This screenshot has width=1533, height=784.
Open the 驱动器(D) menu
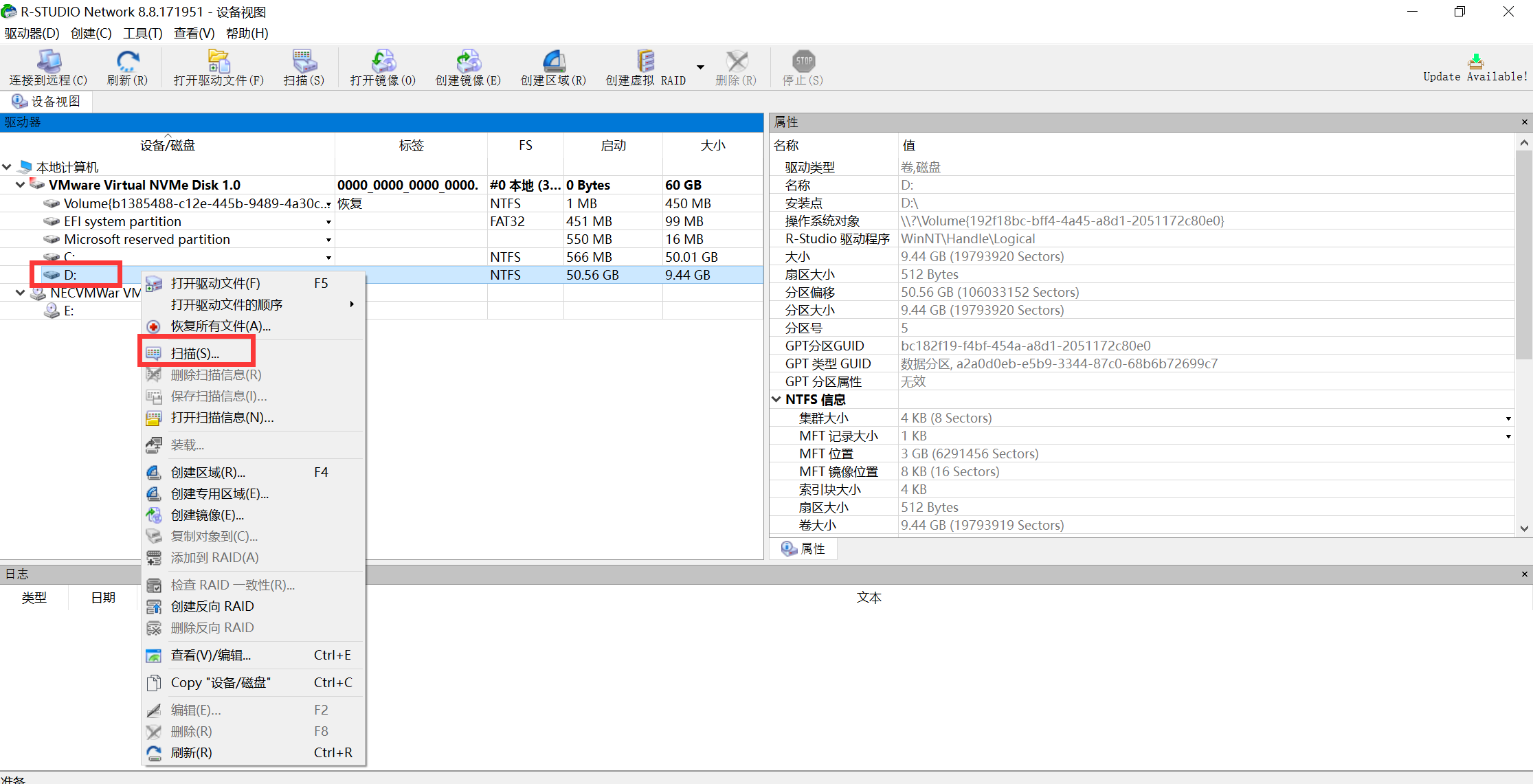tap(32, 33)
